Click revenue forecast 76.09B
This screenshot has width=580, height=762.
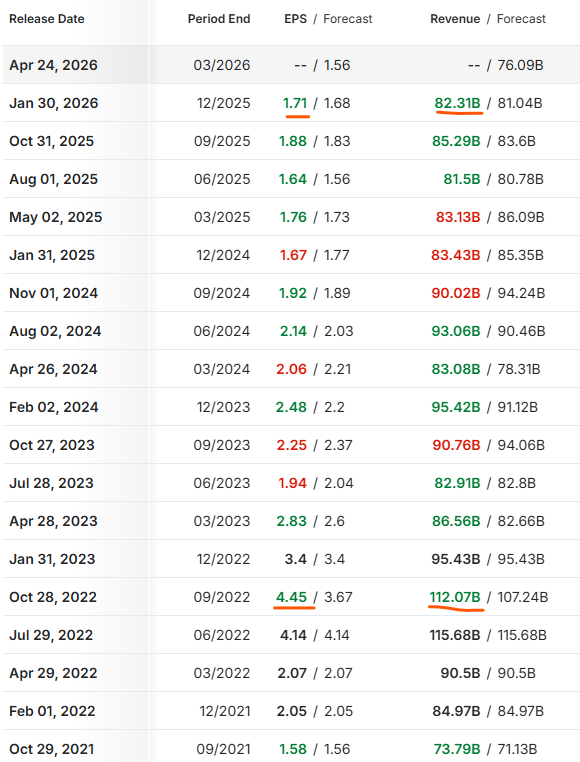pyautogui.click(x=520, y=65)
